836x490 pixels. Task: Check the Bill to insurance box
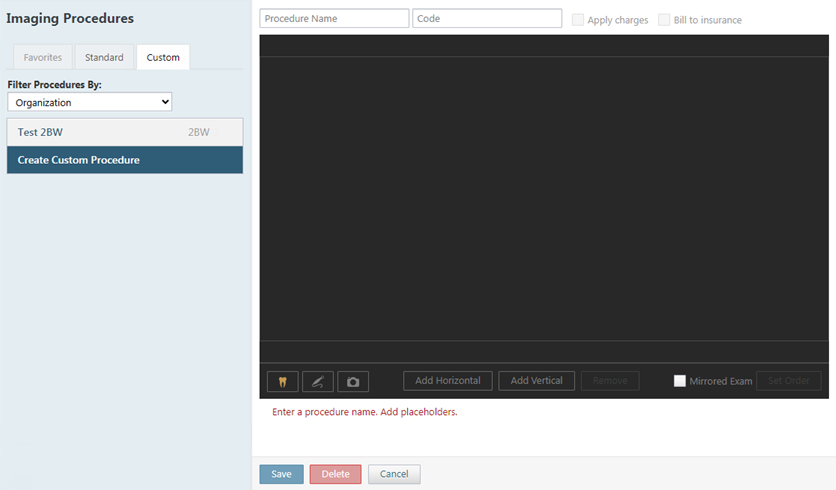(664, 20)
